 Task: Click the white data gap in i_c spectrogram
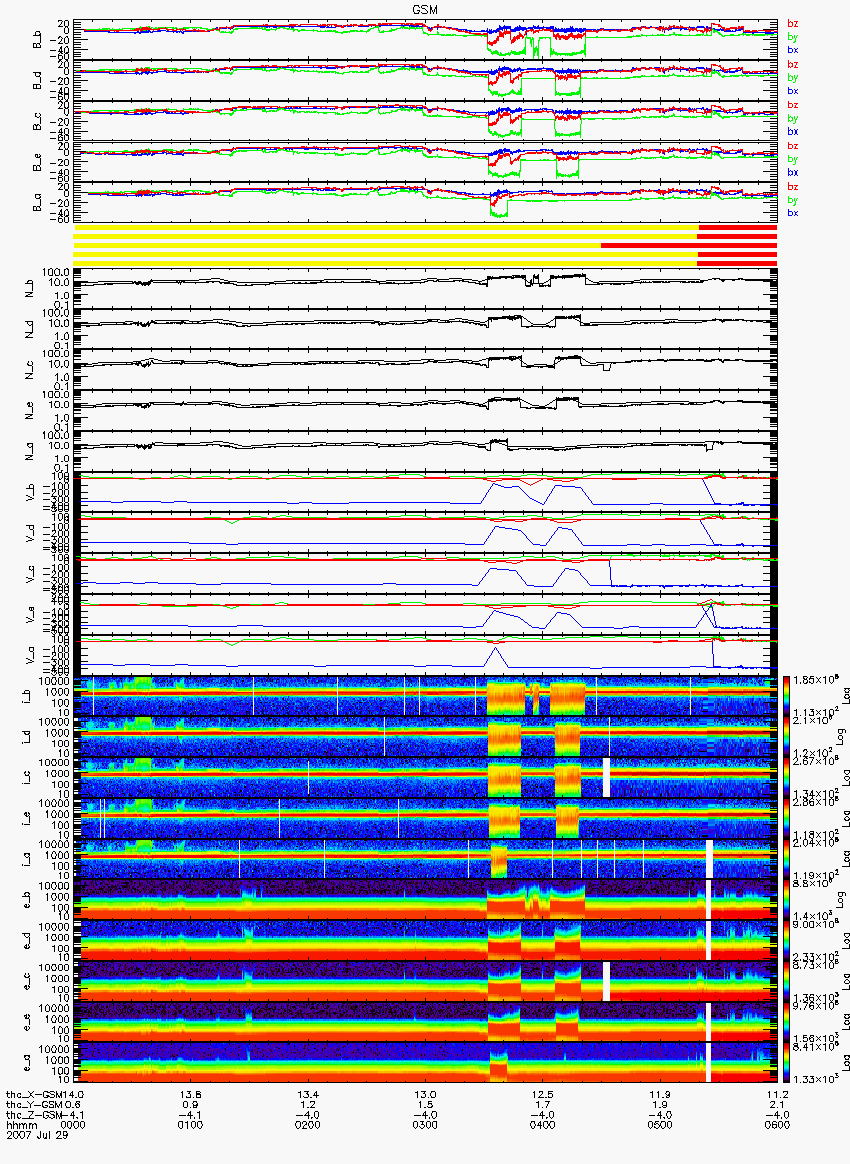point(607,777)
